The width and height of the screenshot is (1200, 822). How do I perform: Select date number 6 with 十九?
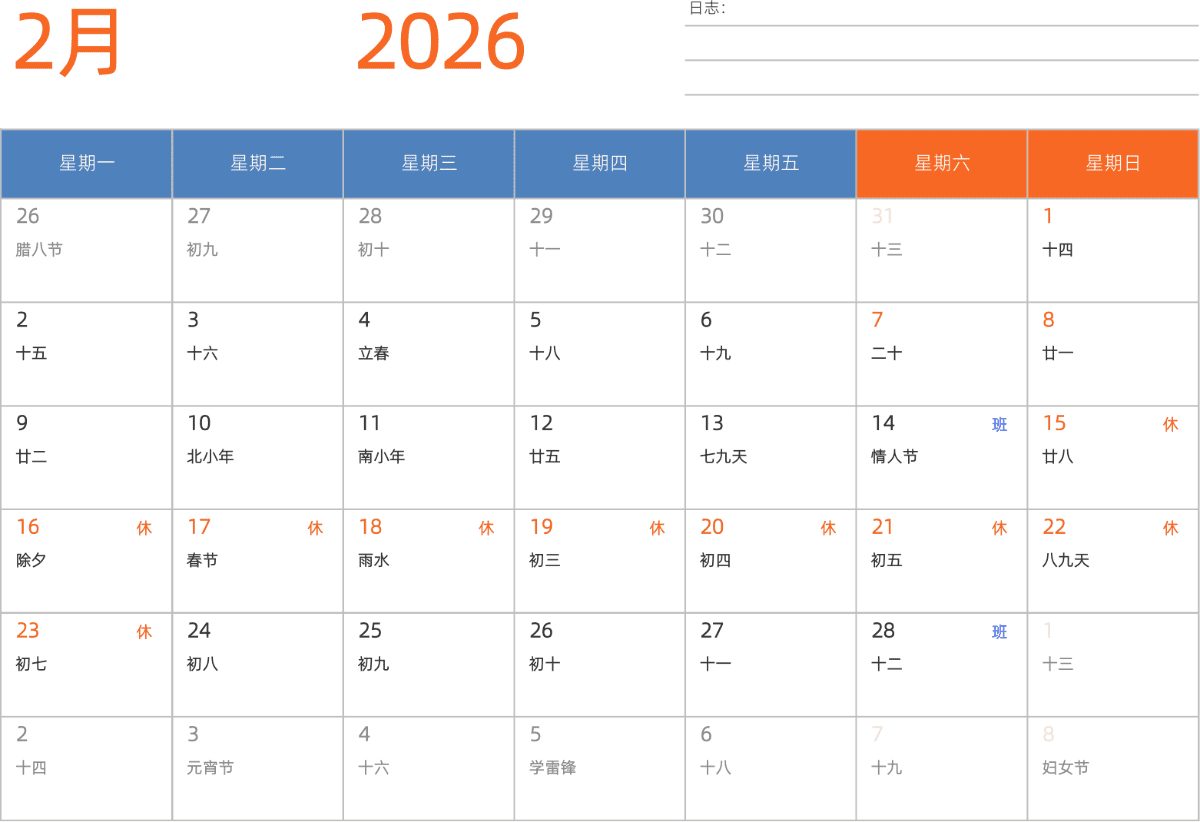pyautogui.click(x=706, y=320)
